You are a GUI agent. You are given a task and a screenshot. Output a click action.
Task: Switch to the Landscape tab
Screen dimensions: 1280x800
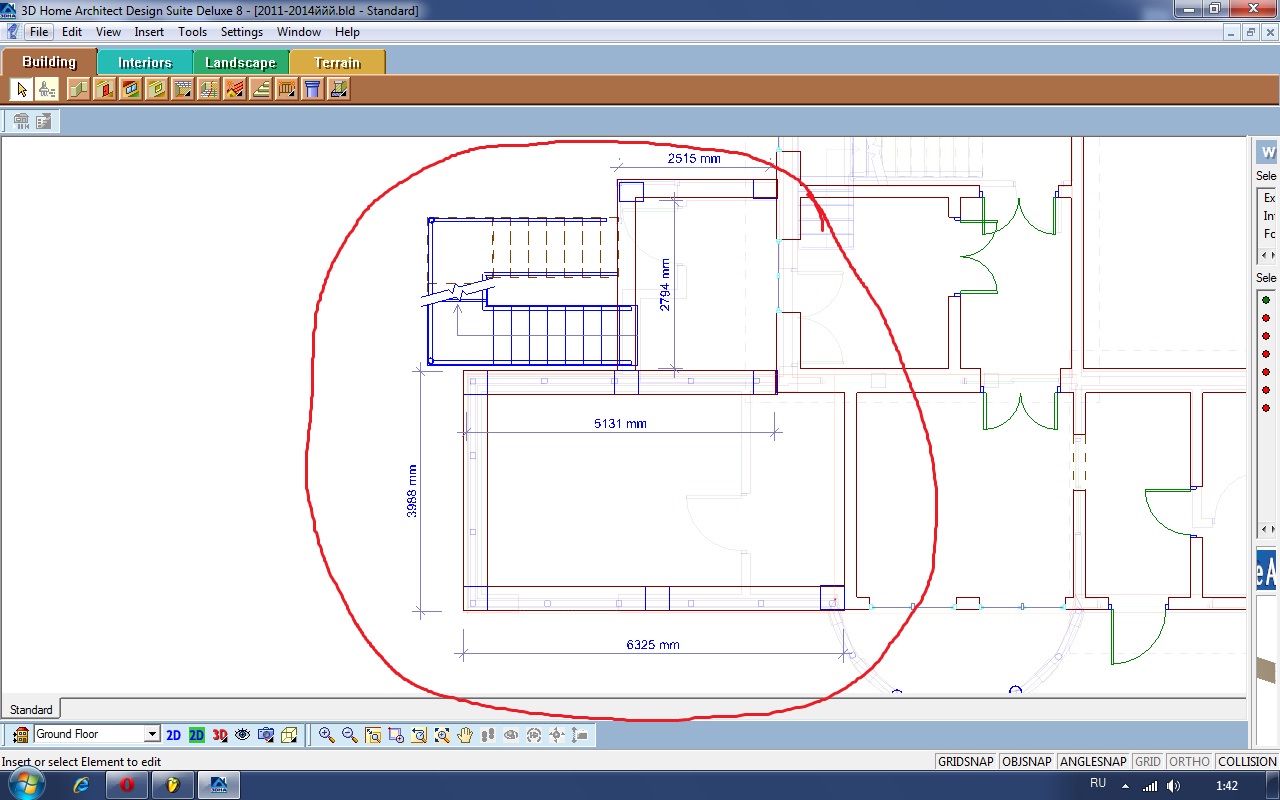240,62
